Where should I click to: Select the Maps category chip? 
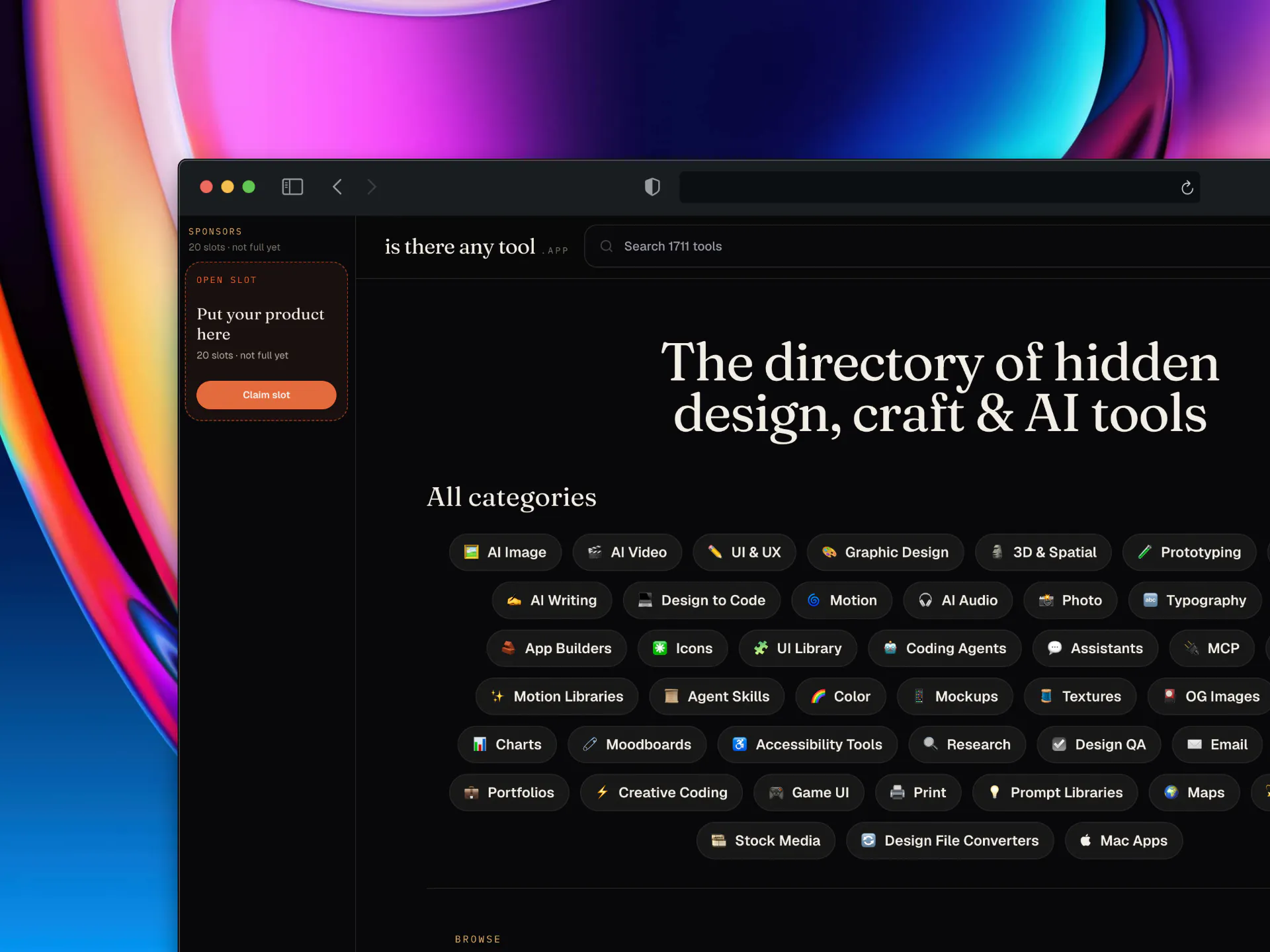pyautogui.click(x=1195, y=793)
